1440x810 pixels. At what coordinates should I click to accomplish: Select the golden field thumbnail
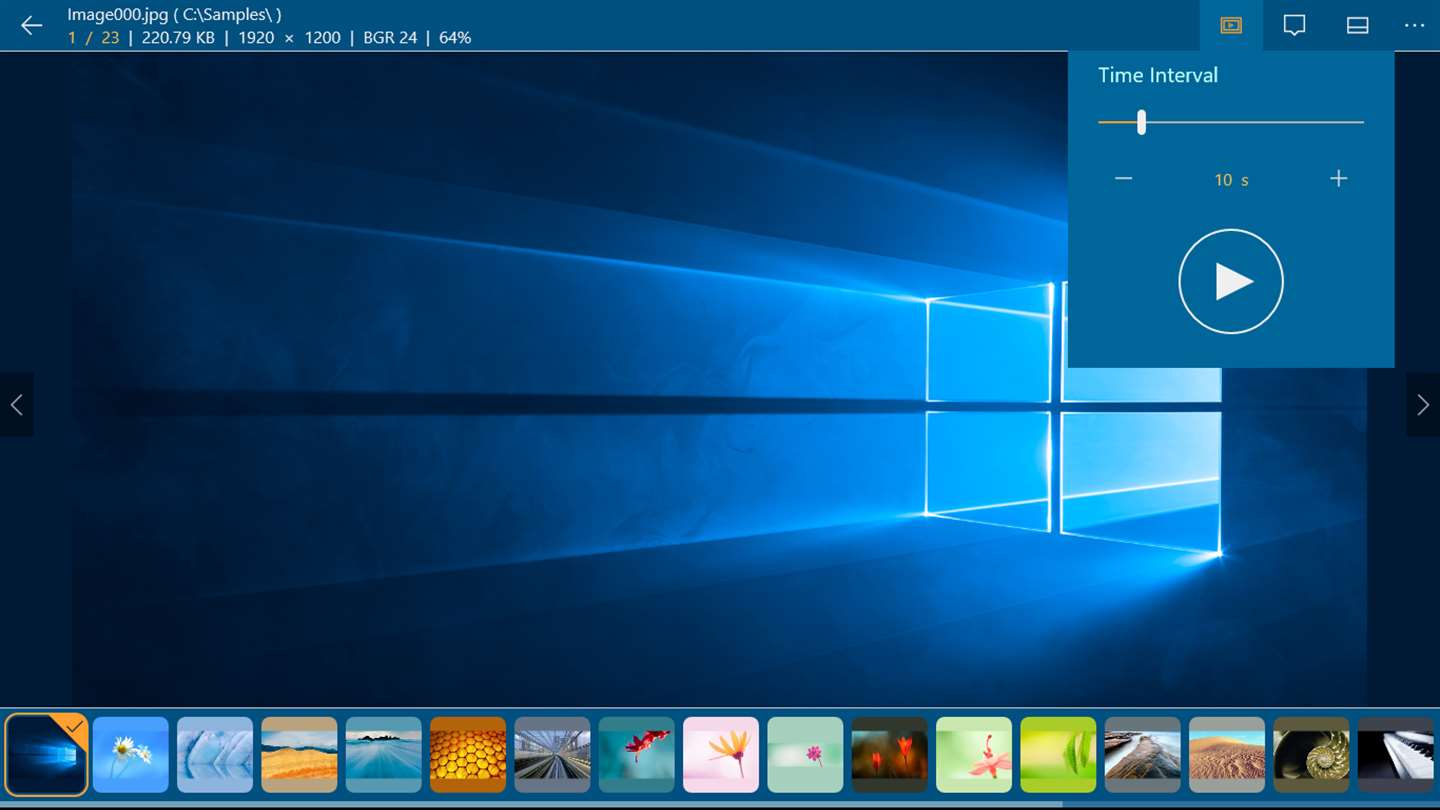pos(299,754)
